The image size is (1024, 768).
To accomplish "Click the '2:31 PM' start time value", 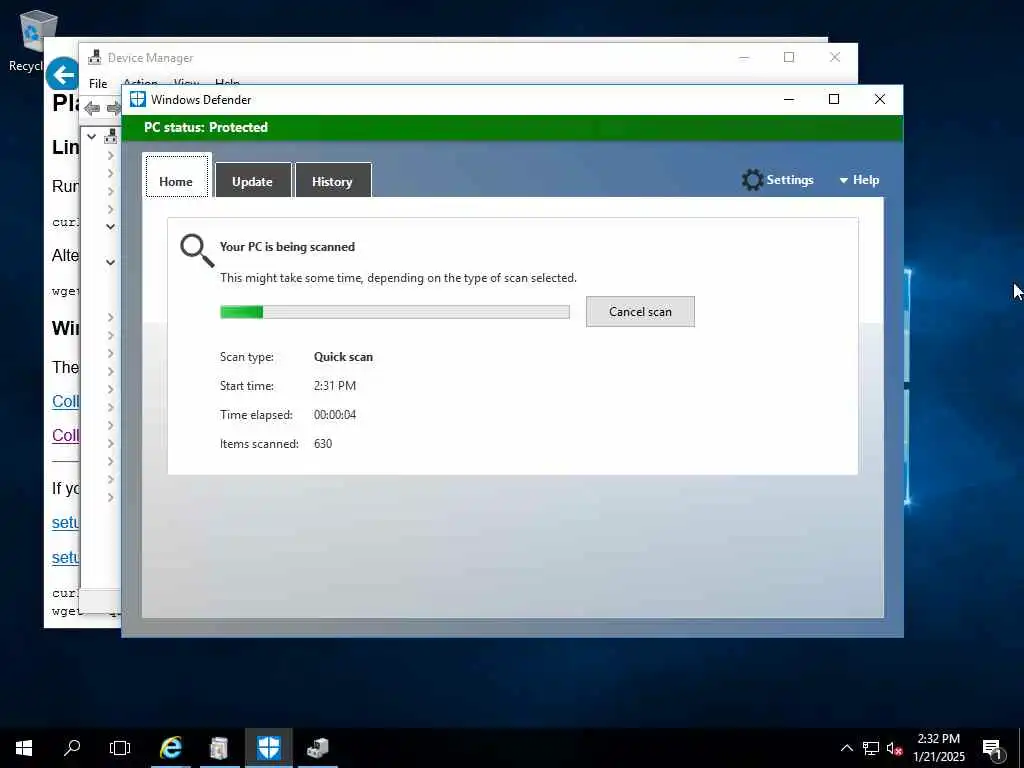I will click(x=334, y=386).
